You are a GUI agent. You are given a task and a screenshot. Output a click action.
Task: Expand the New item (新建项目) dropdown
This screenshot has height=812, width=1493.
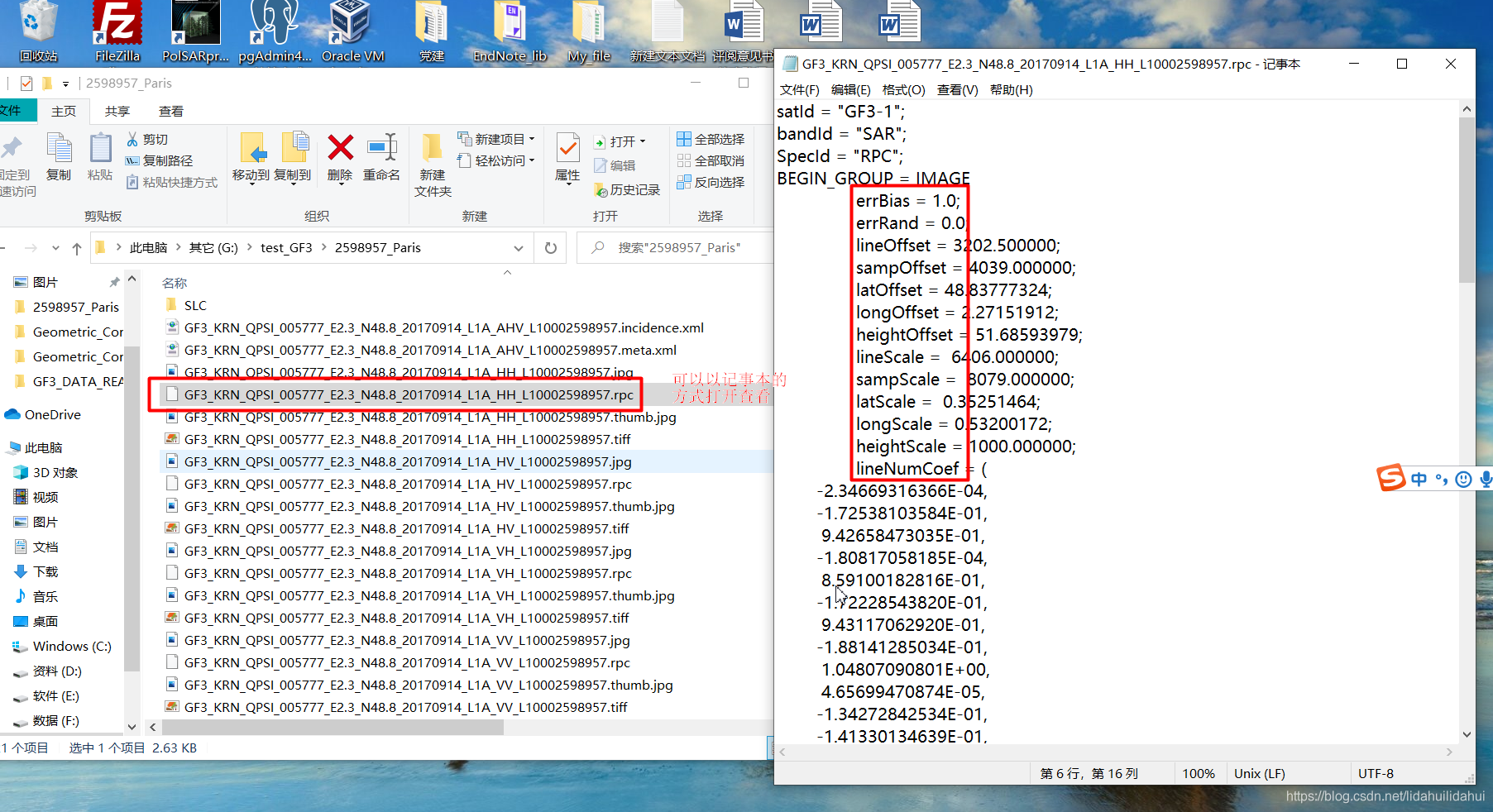532,139
